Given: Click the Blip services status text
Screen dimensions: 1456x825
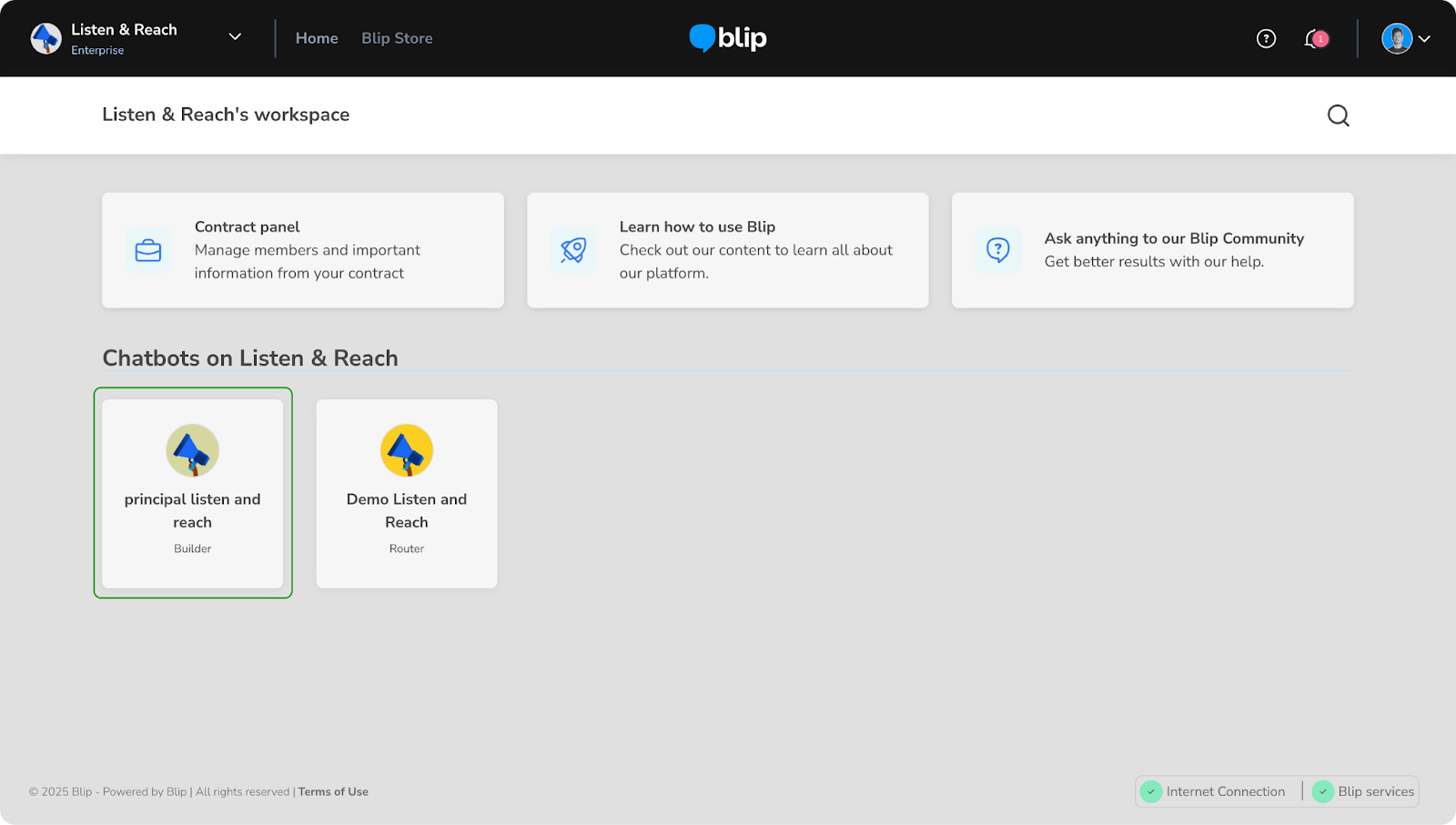Looking at the screenshot, I should point(1376,791).
